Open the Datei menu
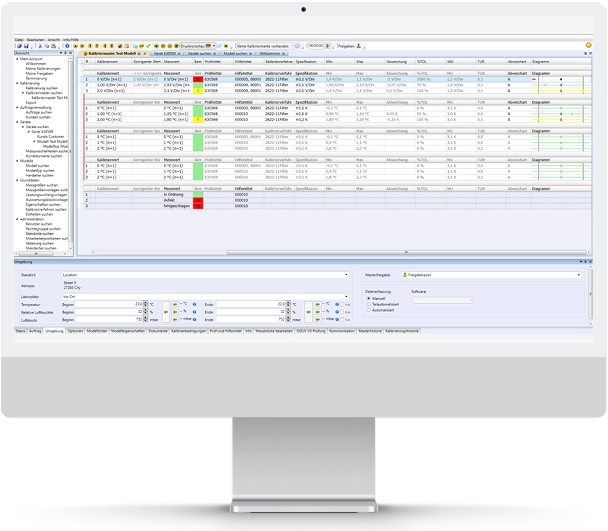 tap(19, 40)
